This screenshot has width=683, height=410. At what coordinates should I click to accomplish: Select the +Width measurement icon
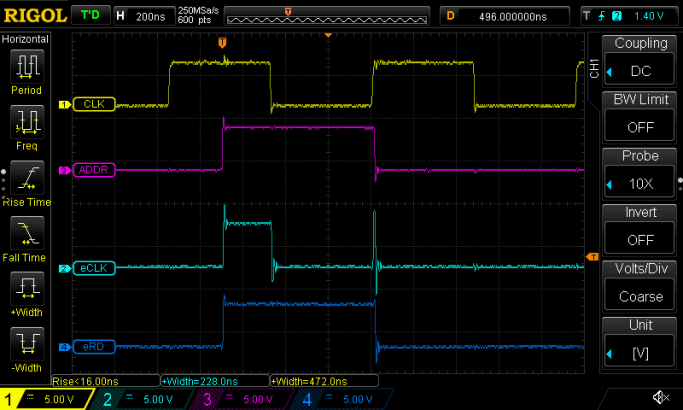tap(27, 288)
